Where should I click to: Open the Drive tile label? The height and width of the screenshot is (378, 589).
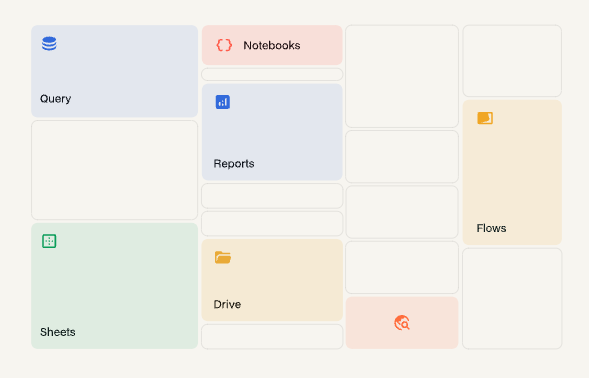[x=227, y=304]
